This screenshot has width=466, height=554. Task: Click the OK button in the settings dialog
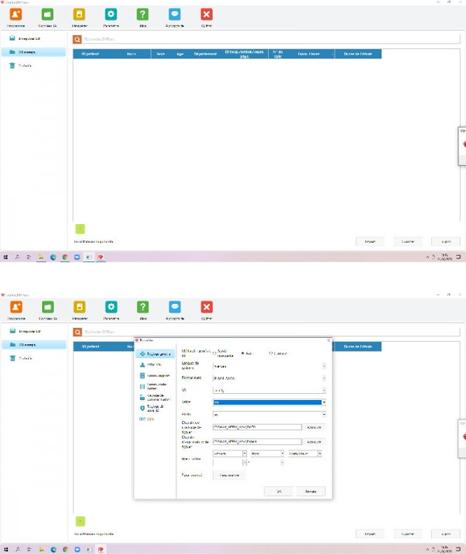(278, 491)
